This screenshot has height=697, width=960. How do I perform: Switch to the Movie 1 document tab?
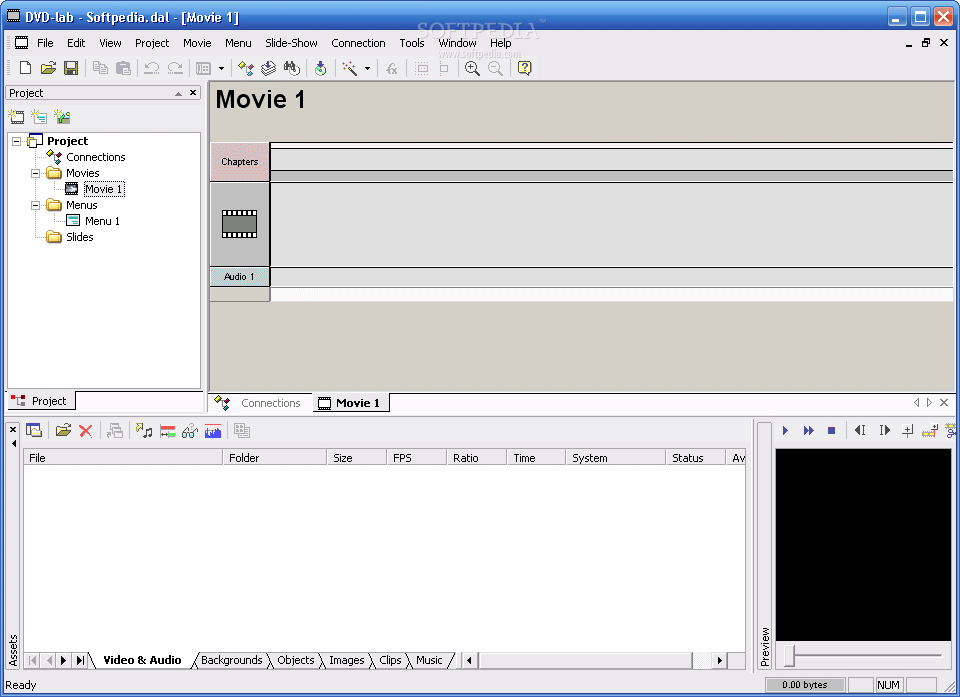pos(350,403)
